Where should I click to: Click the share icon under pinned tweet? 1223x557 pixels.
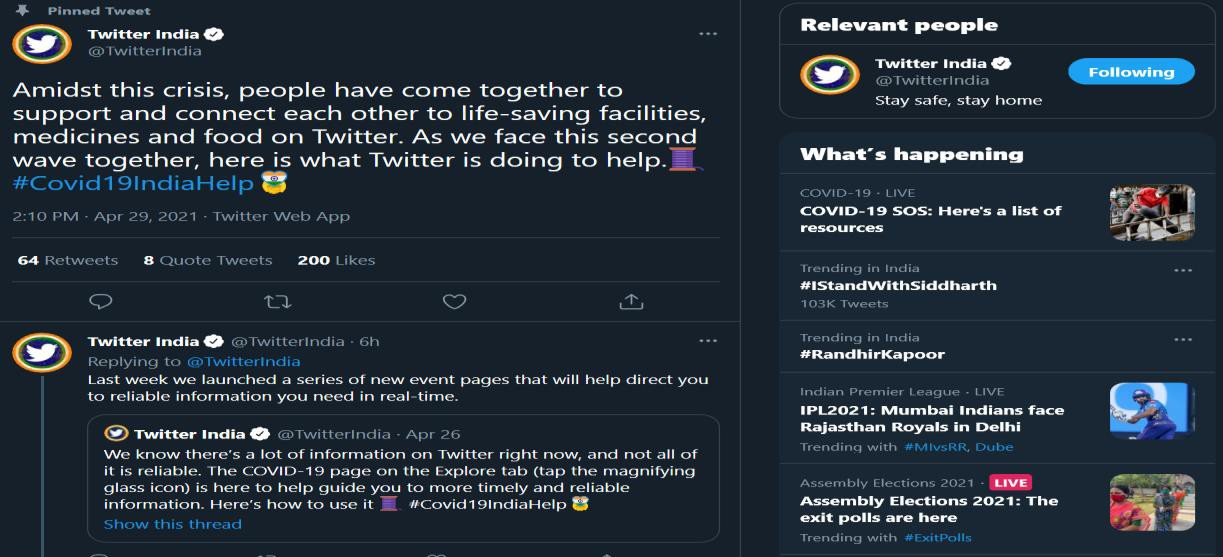[x=630, y=301]
